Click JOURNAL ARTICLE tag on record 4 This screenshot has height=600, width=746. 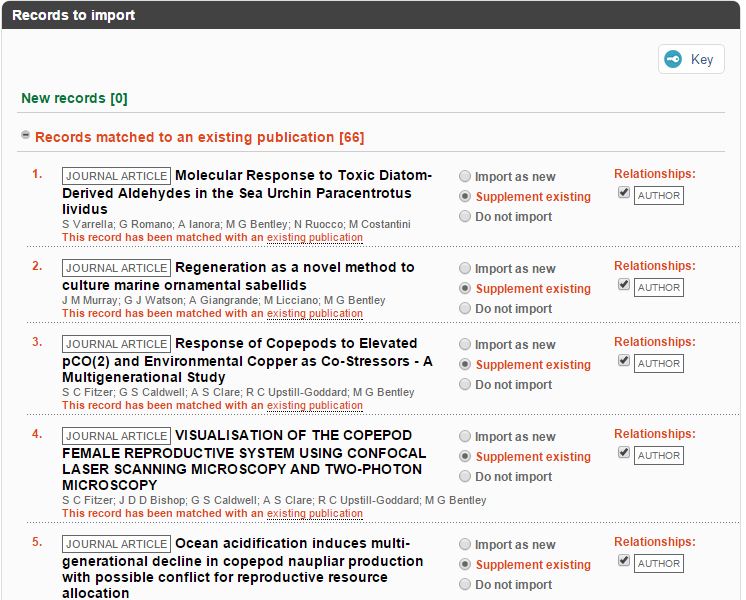pos(116,436)
